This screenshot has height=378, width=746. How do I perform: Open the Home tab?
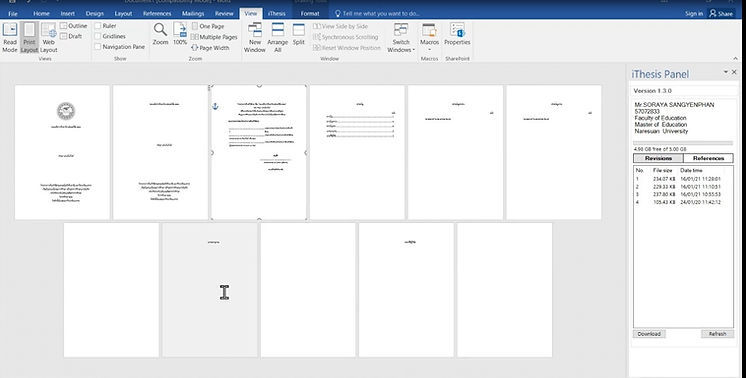click(x=41, y=13)
